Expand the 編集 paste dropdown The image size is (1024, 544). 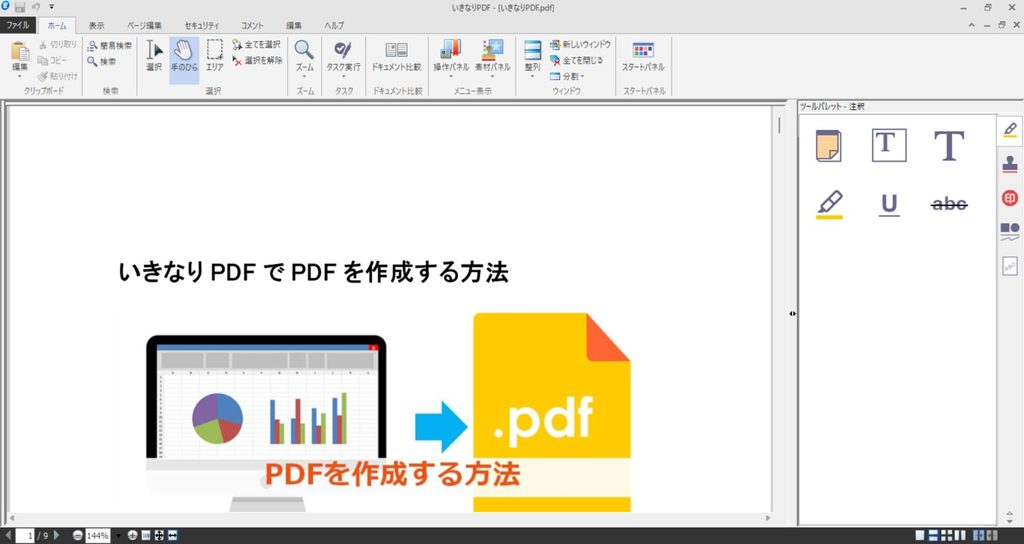(x=20, y=76)
